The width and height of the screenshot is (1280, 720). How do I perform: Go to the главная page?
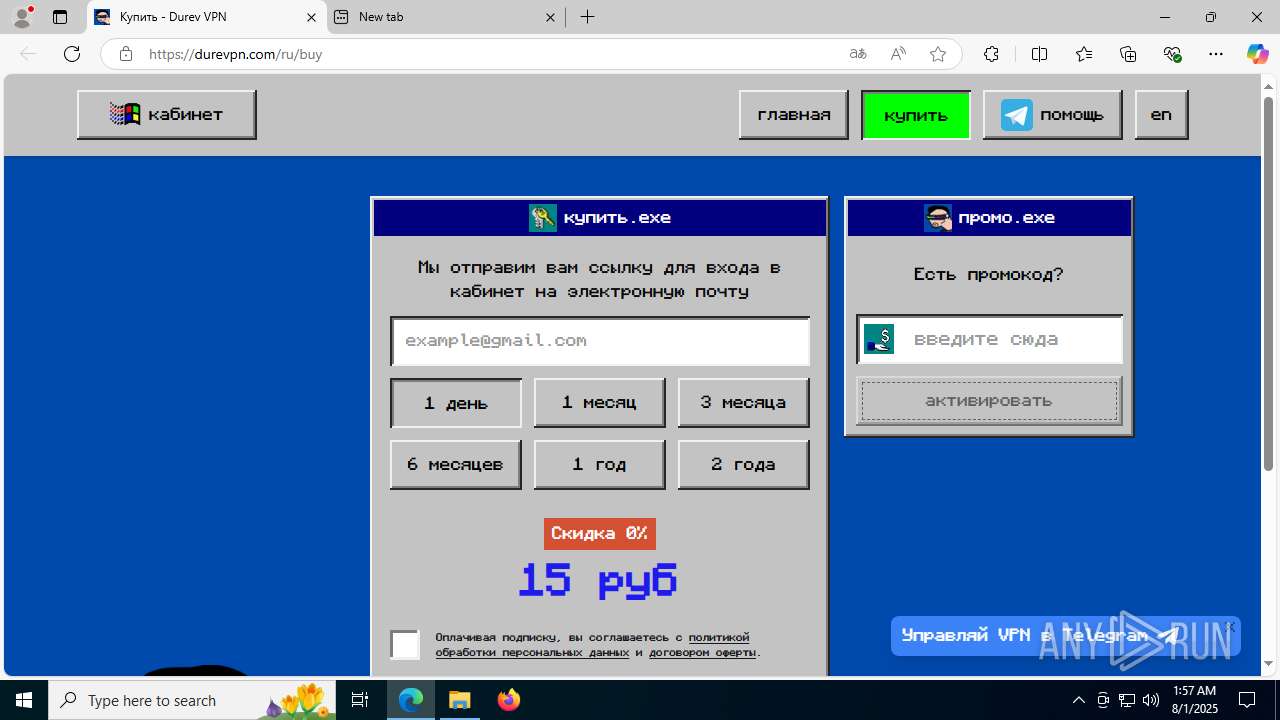793,114
